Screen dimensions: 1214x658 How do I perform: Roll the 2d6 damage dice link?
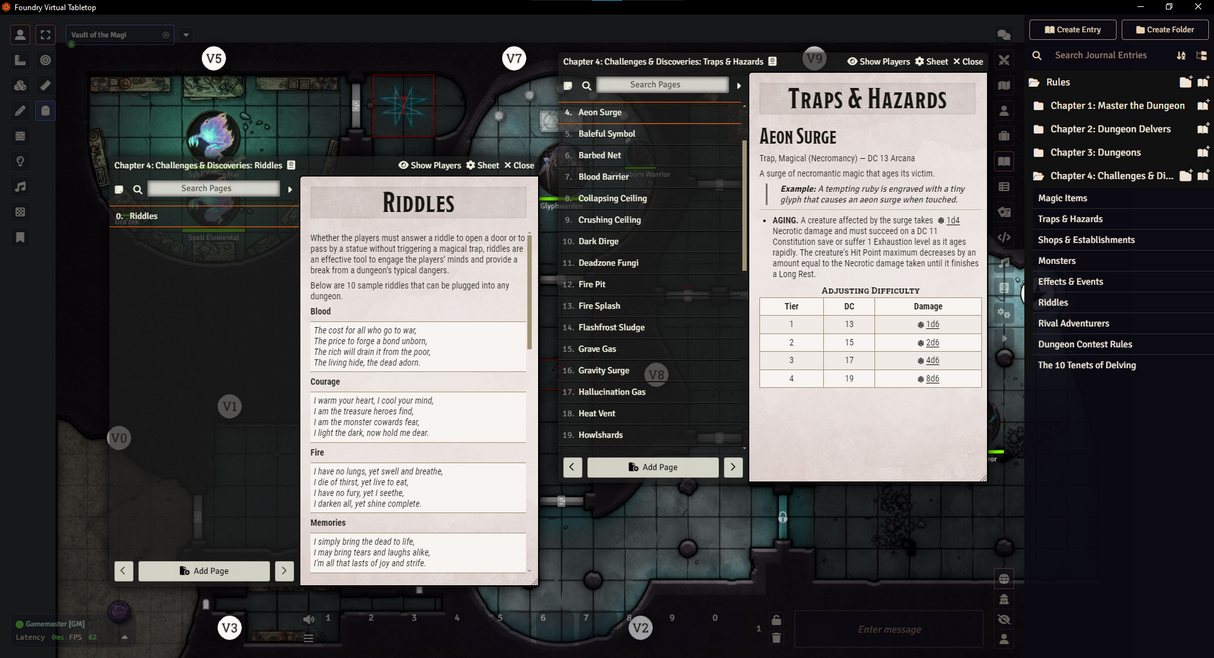click(932, 342)
